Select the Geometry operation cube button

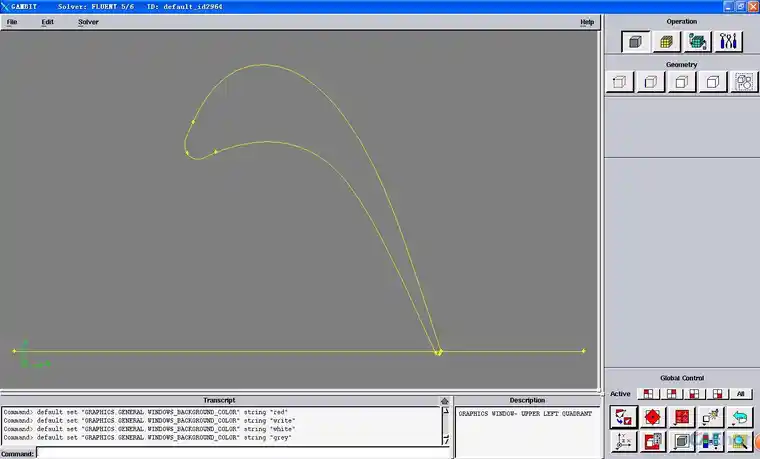635,42
